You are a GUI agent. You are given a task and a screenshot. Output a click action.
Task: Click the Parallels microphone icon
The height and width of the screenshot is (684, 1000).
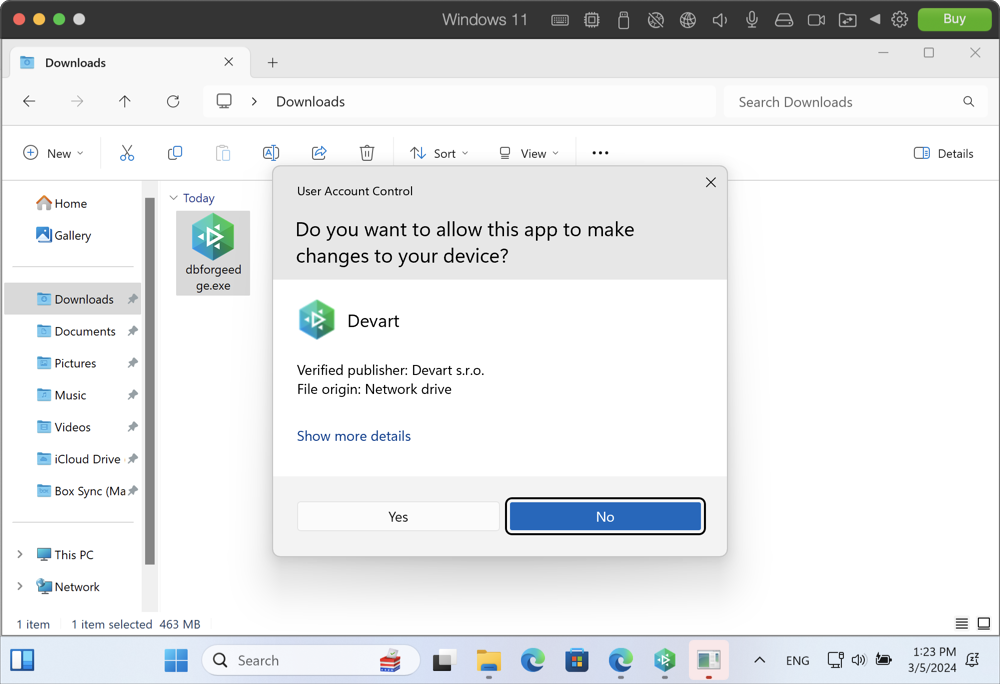click(752, 20)
